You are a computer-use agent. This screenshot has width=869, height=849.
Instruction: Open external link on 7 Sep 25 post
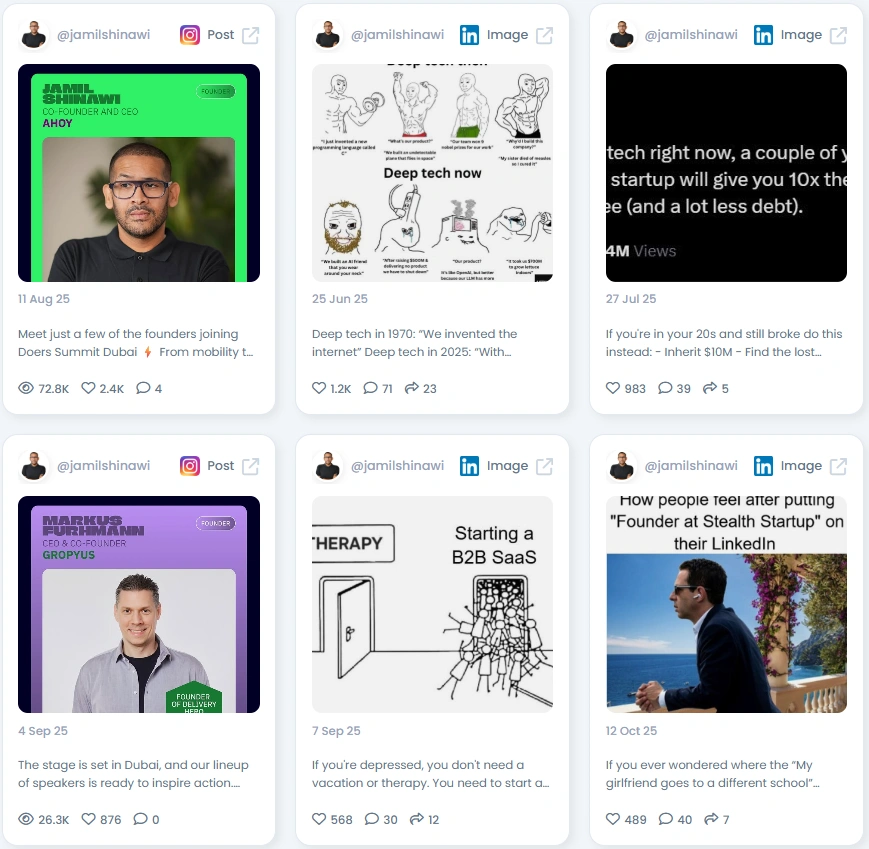click(544, 466)
